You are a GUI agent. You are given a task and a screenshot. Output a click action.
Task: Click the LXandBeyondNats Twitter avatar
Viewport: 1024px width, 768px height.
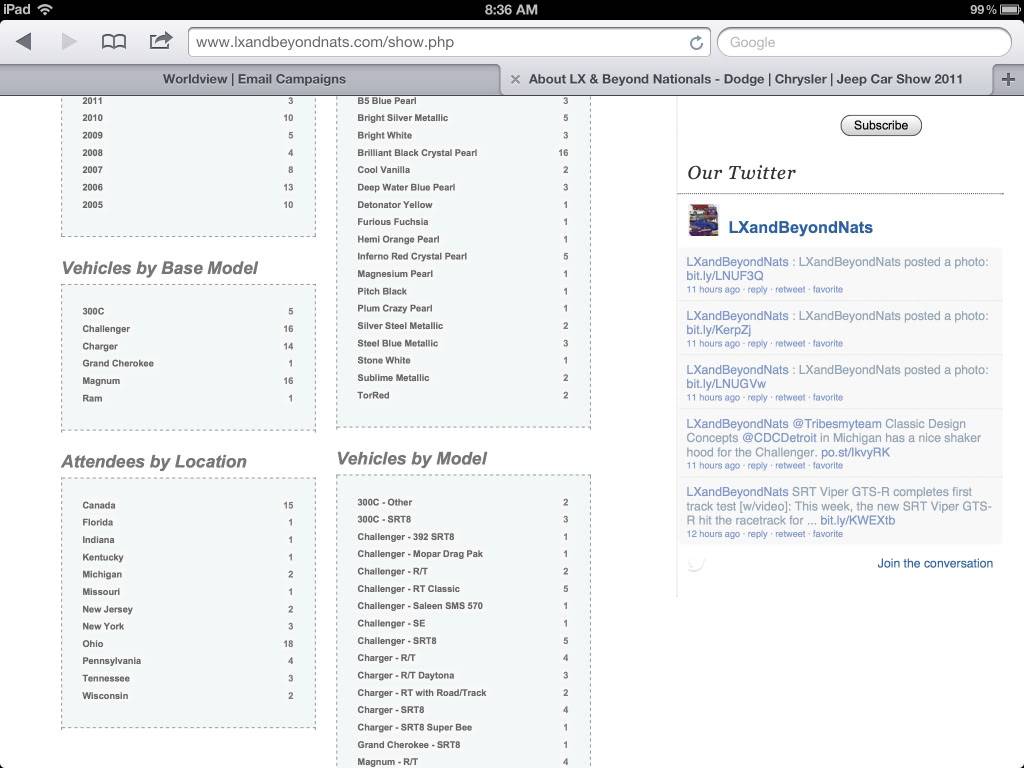(703, 220)
